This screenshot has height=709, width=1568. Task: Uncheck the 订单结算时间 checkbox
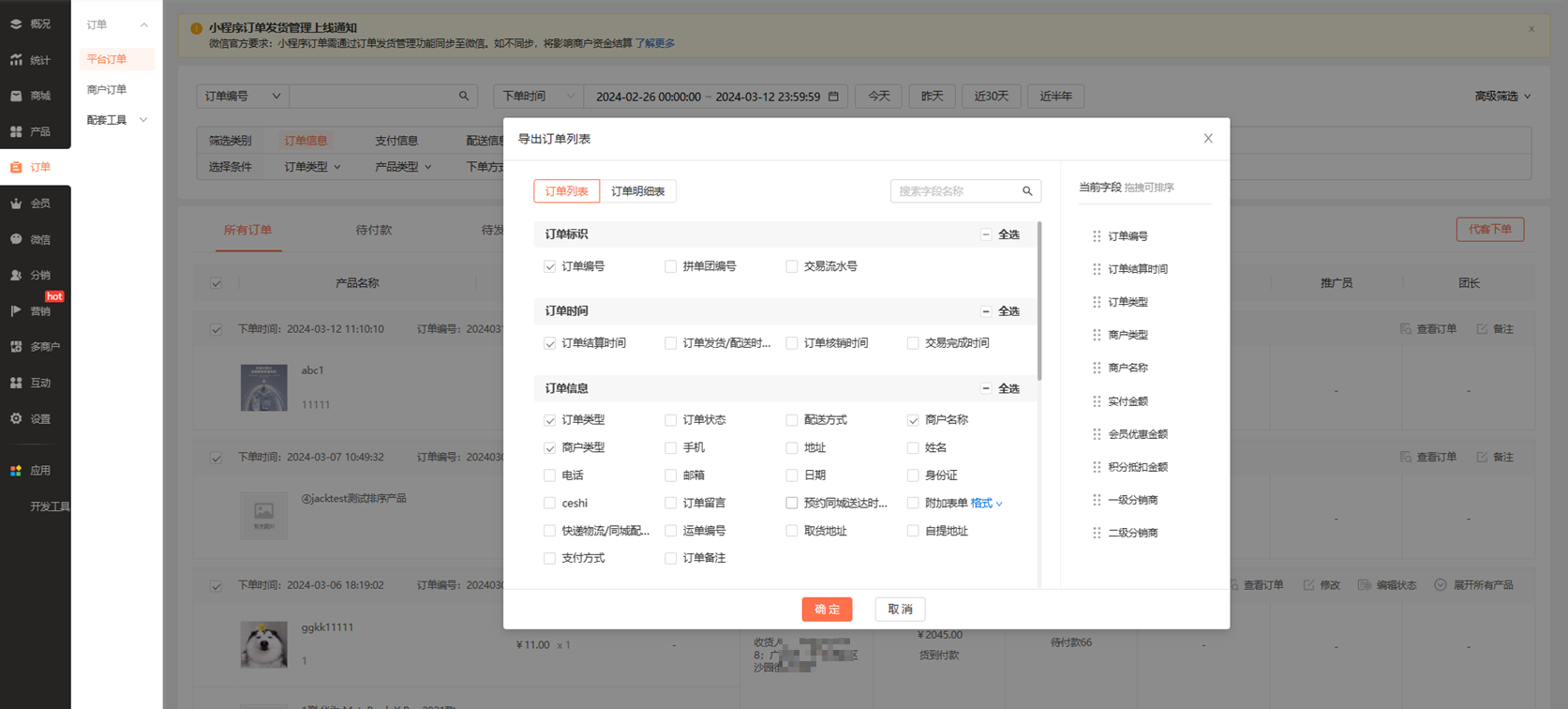pyautogui.click(x=550, y=343)
